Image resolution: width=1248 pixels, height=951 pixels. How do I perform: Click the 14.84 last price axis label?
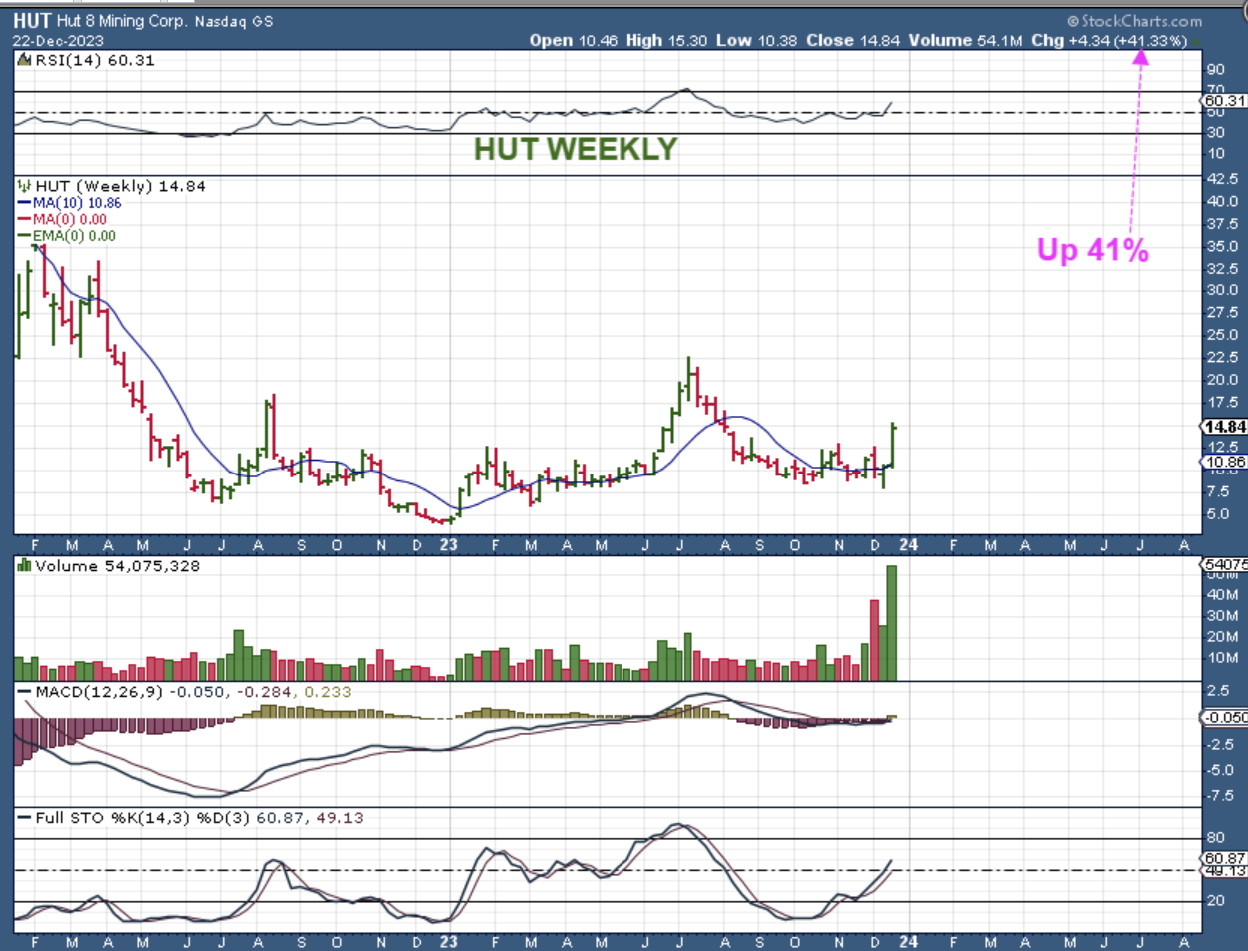pyautogui.click(x=1223, y=427)
